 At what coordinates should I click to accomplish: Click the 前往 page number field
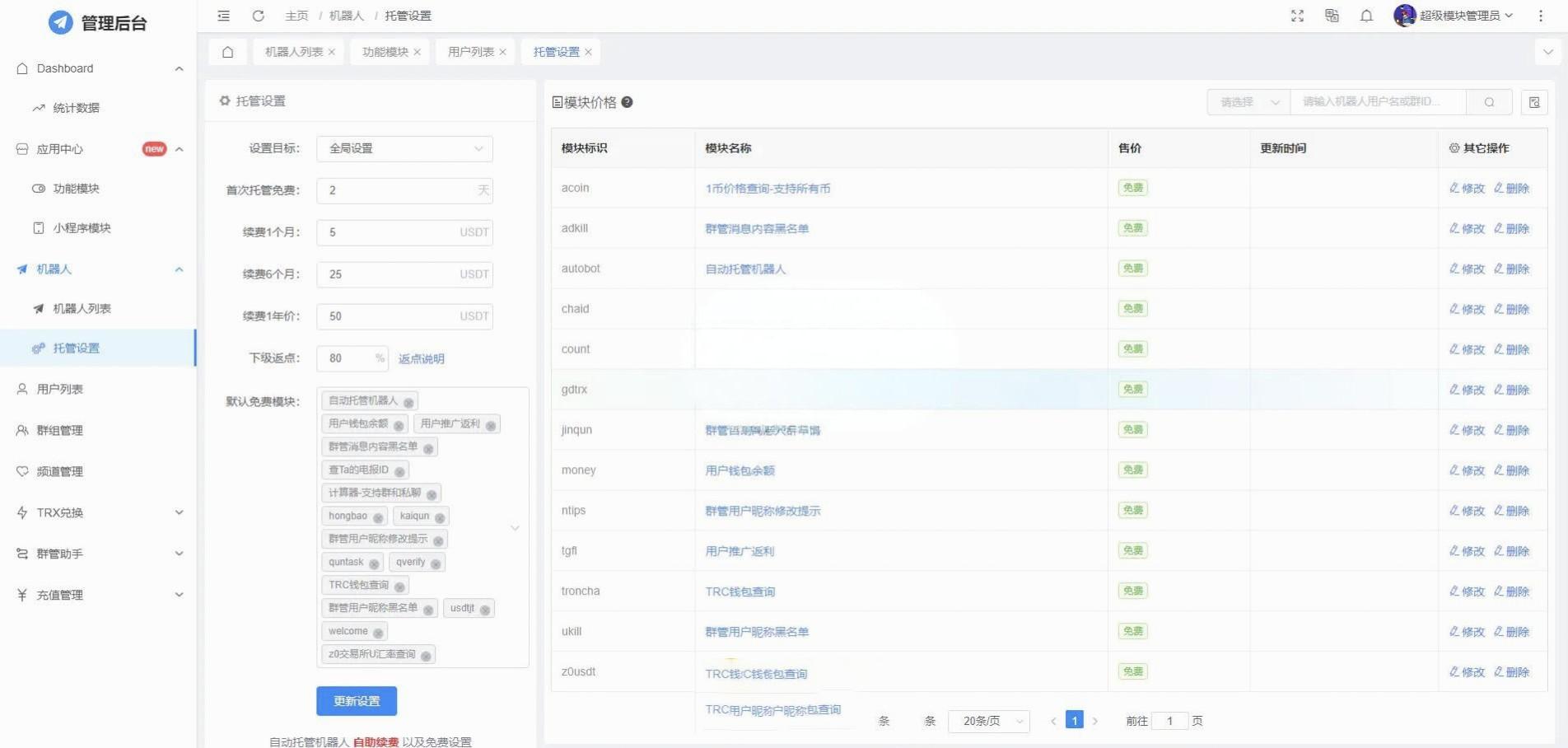1169,721
